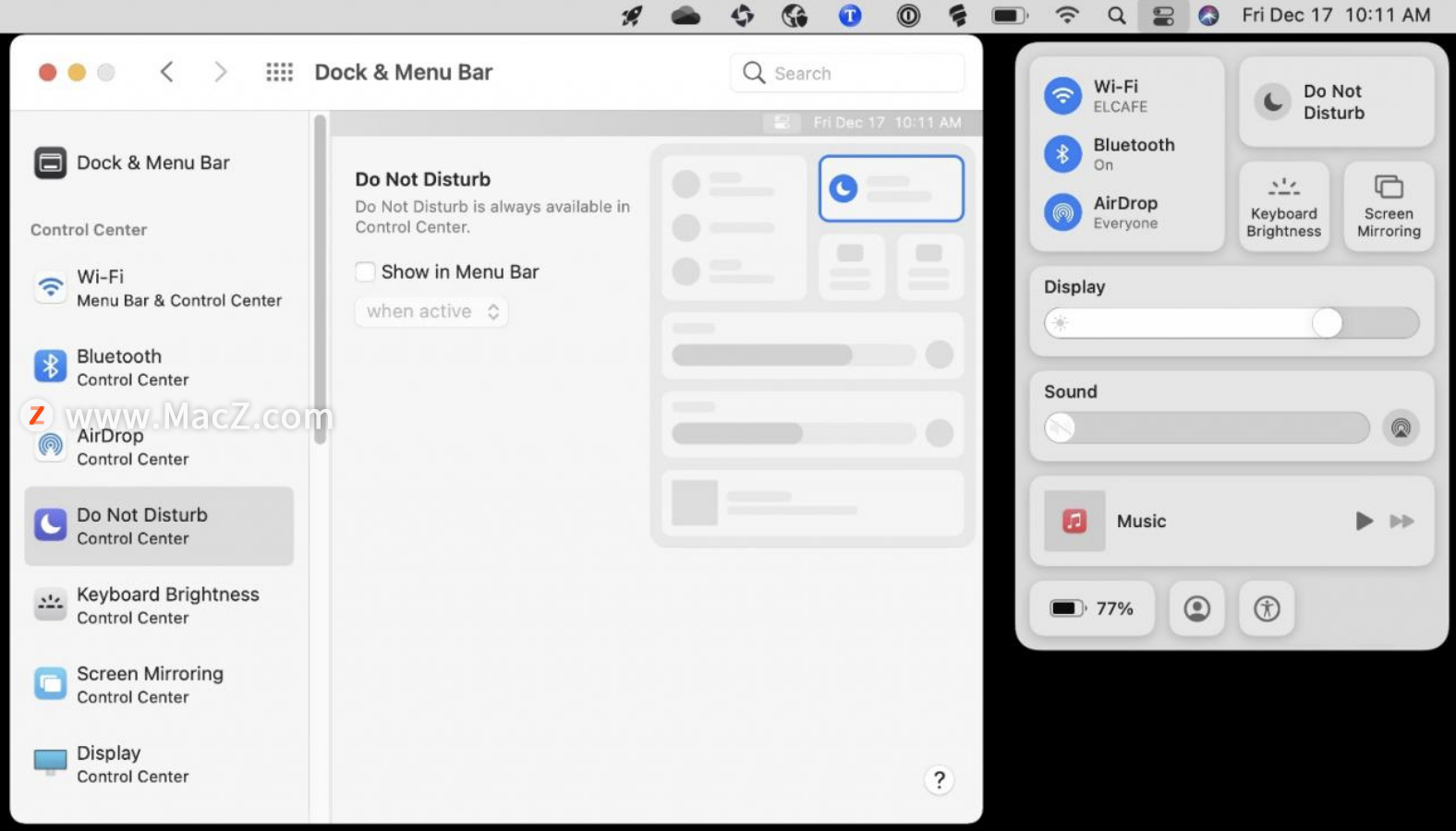The image size is (1456, 831).
Task: Click the sidebar scrollbar
Action: click(320, 279)
